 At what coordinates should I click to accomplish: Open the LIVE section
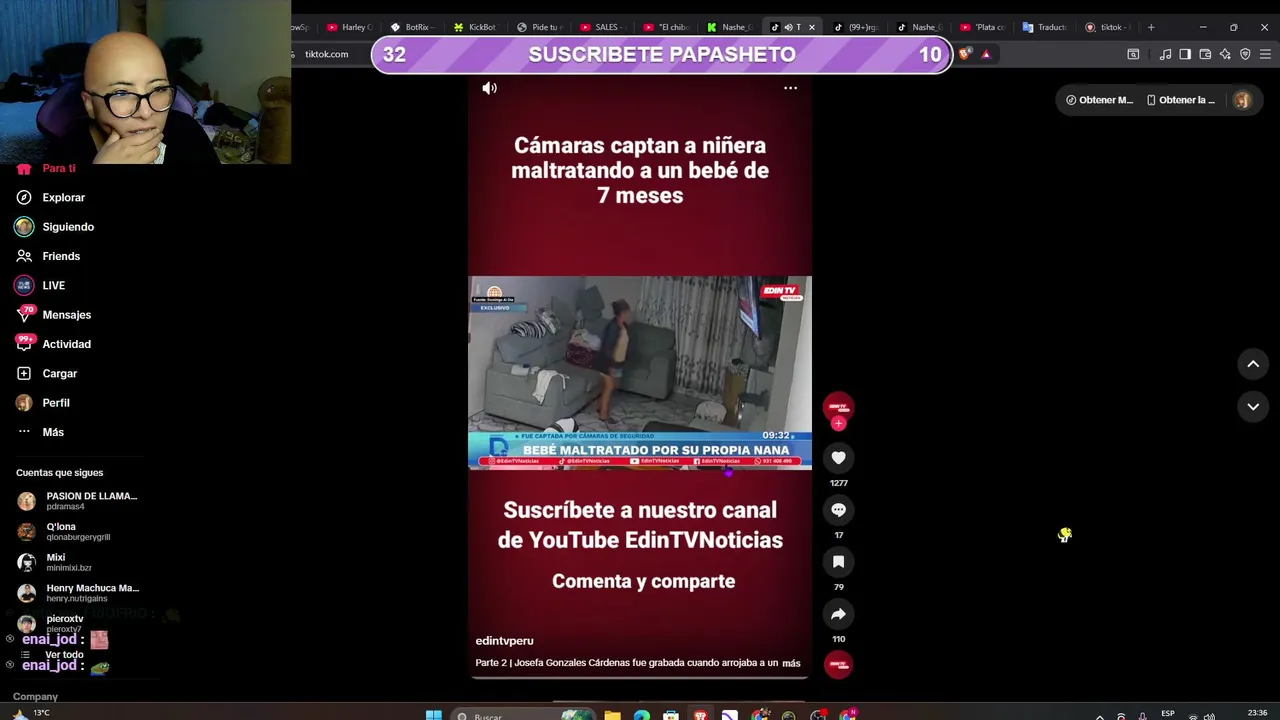53,285
